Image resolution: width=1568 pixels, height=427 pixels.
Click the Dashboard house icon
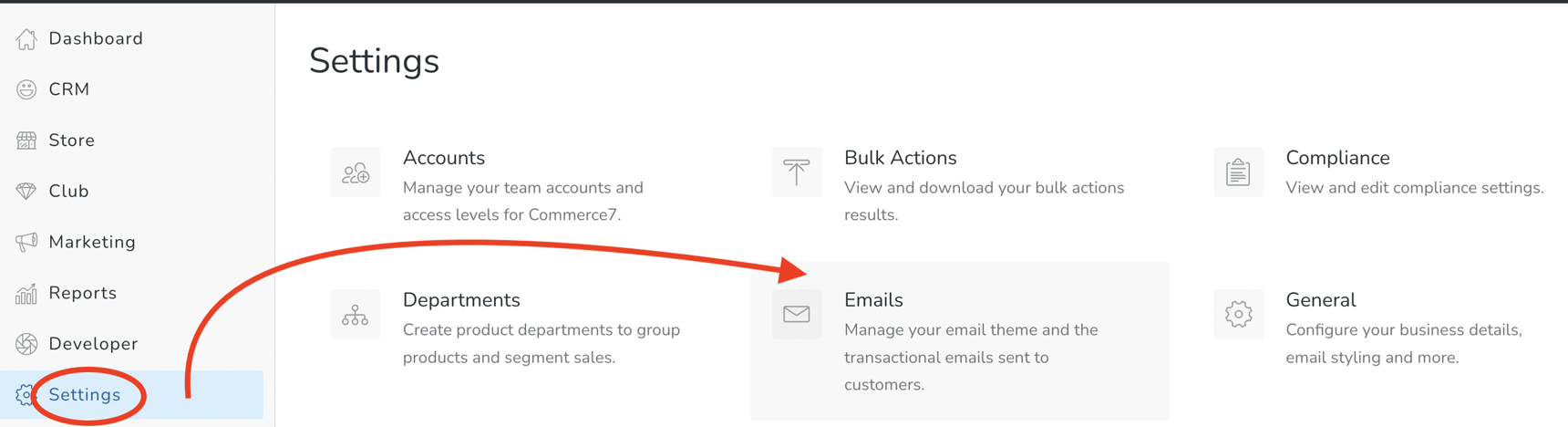pyautogui.click(x=26, y=38)
